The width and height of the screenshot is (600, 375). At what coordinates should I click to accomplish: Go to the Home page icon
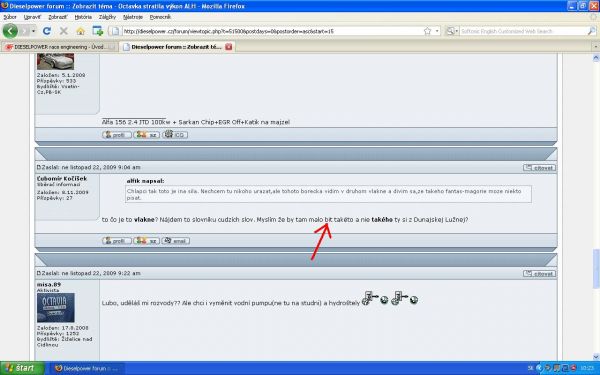pyautogui.click(x=80, y=31)
